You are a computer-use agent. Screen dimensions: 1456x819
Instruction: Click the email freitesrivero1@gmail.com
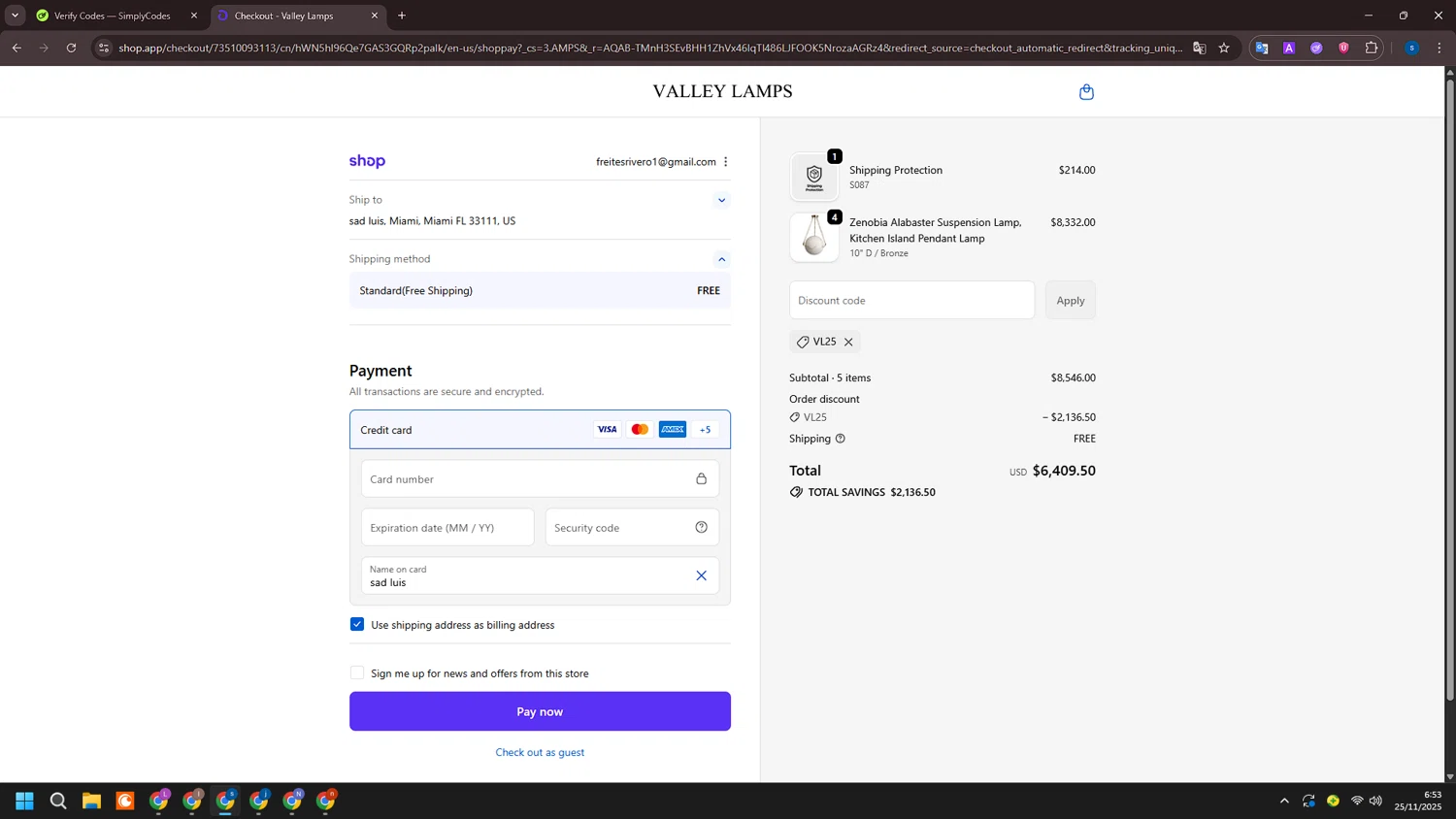click(x=656, y=162)
